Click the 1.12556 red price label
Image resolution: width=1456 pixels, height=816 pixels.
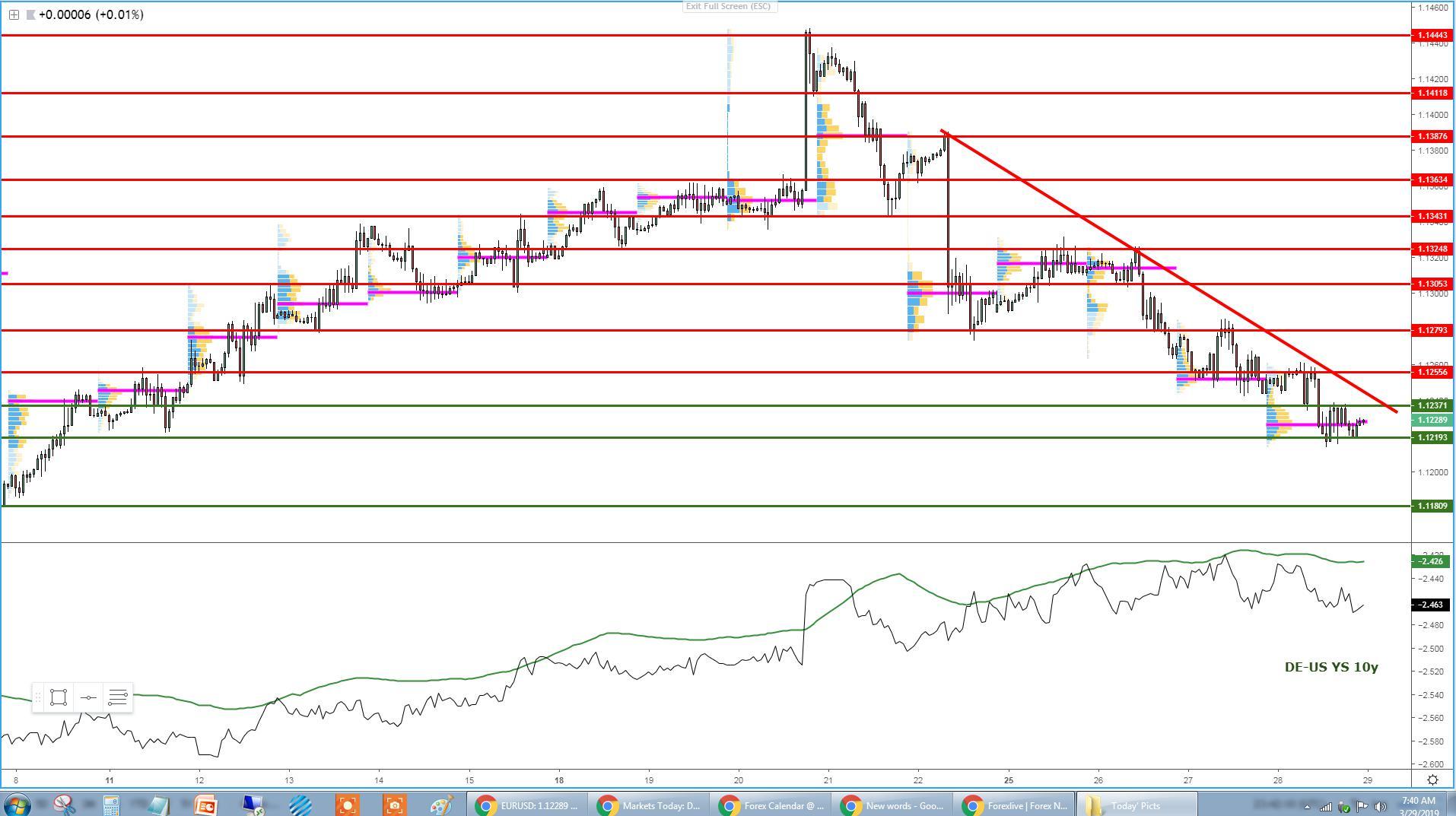pyautogui.click(x=1432, y=372)
